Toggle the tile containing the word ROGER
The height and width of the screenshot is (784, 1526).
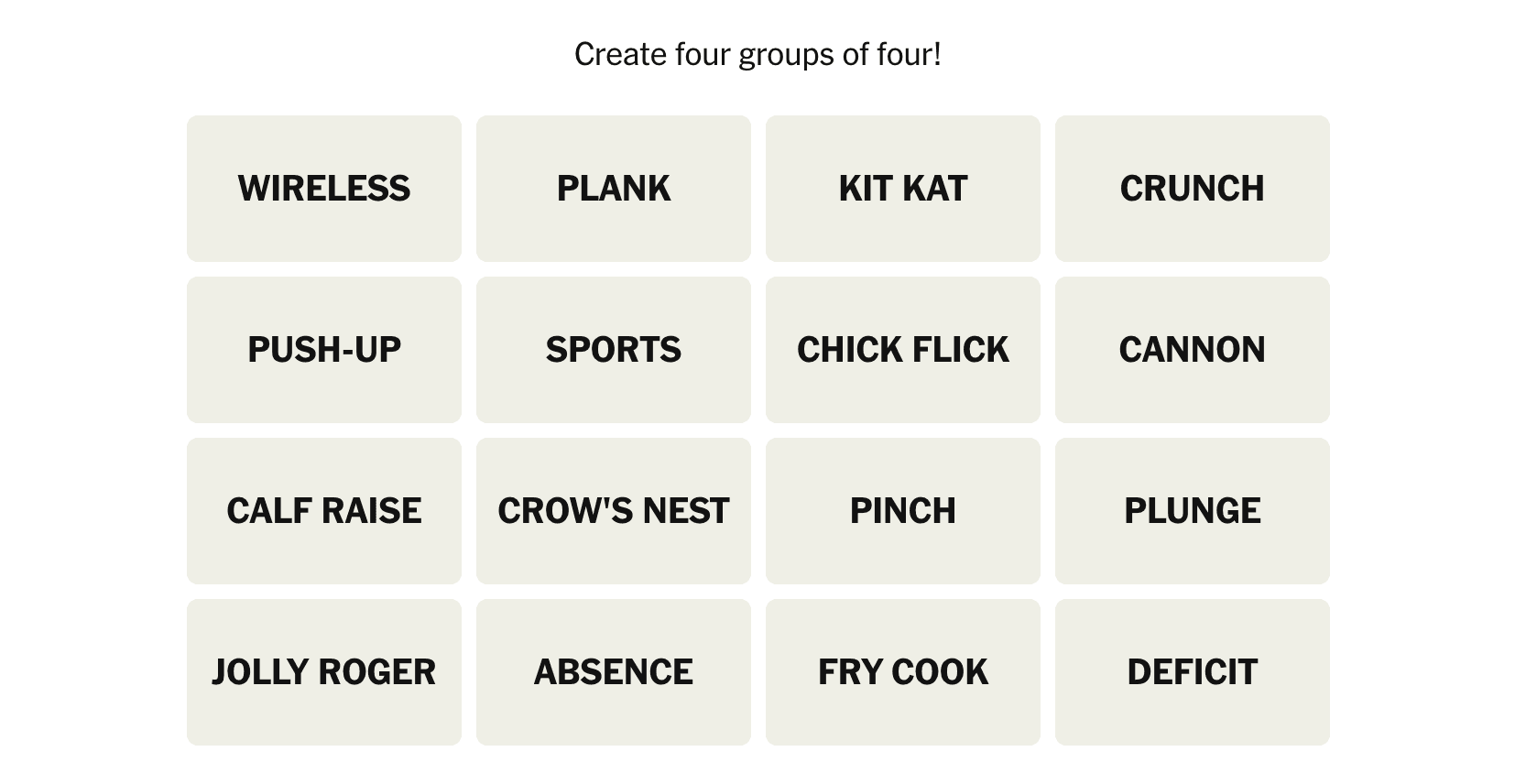pos(324,672)
